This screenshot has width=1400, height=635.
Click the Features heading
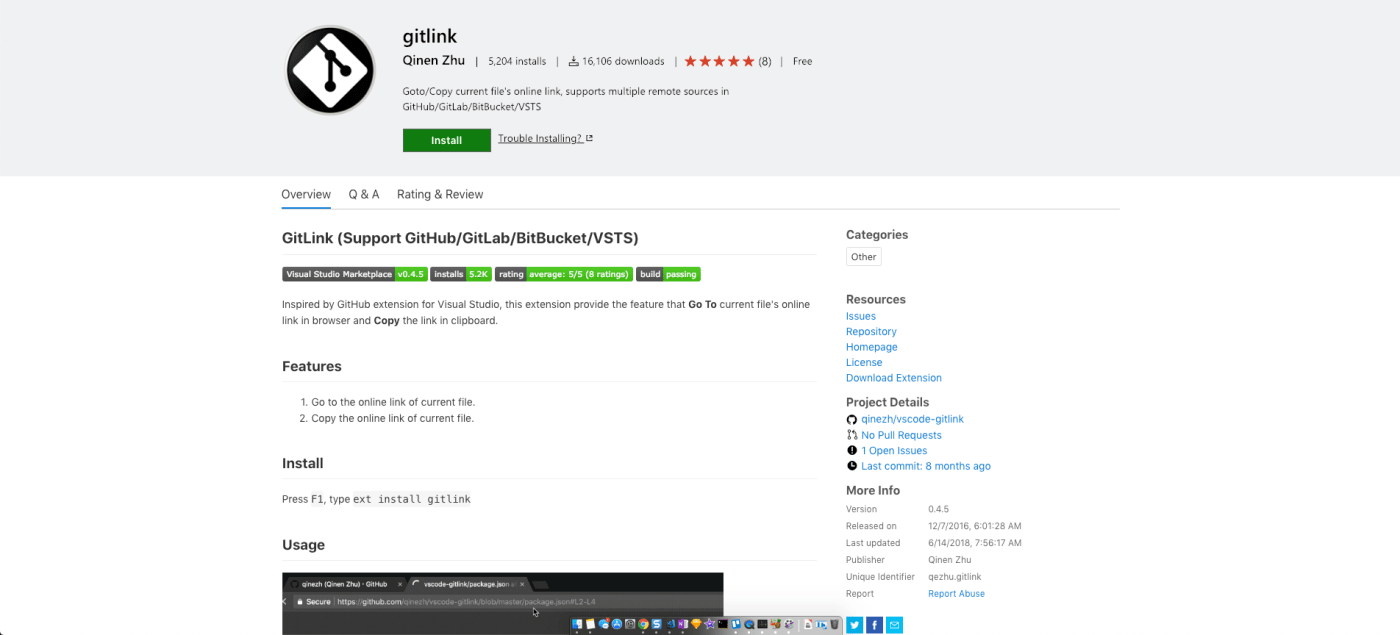pos(312,366)
